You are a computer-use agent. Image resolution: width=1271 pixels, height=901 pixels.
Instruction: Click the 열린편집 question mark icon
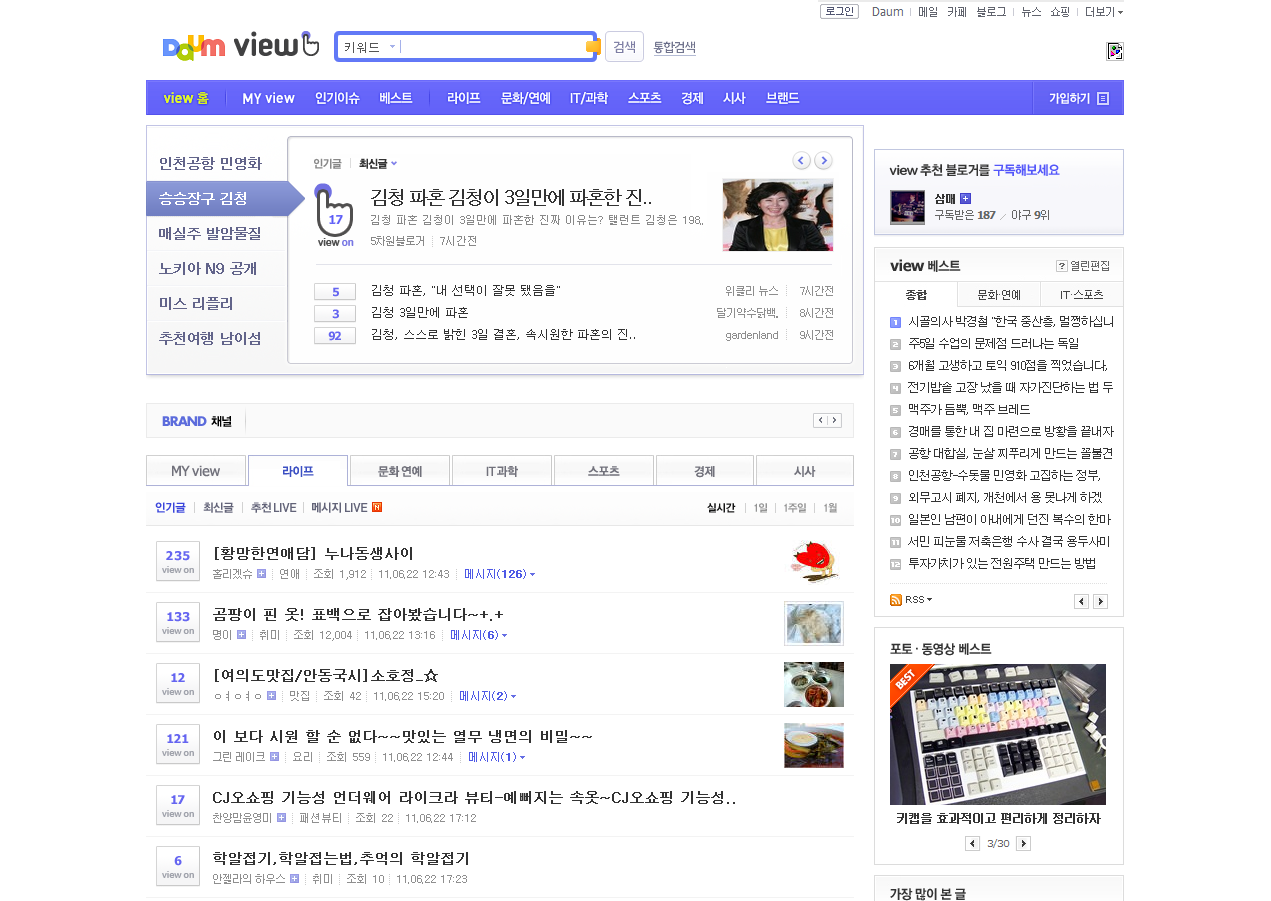(x=1062, y=266)
